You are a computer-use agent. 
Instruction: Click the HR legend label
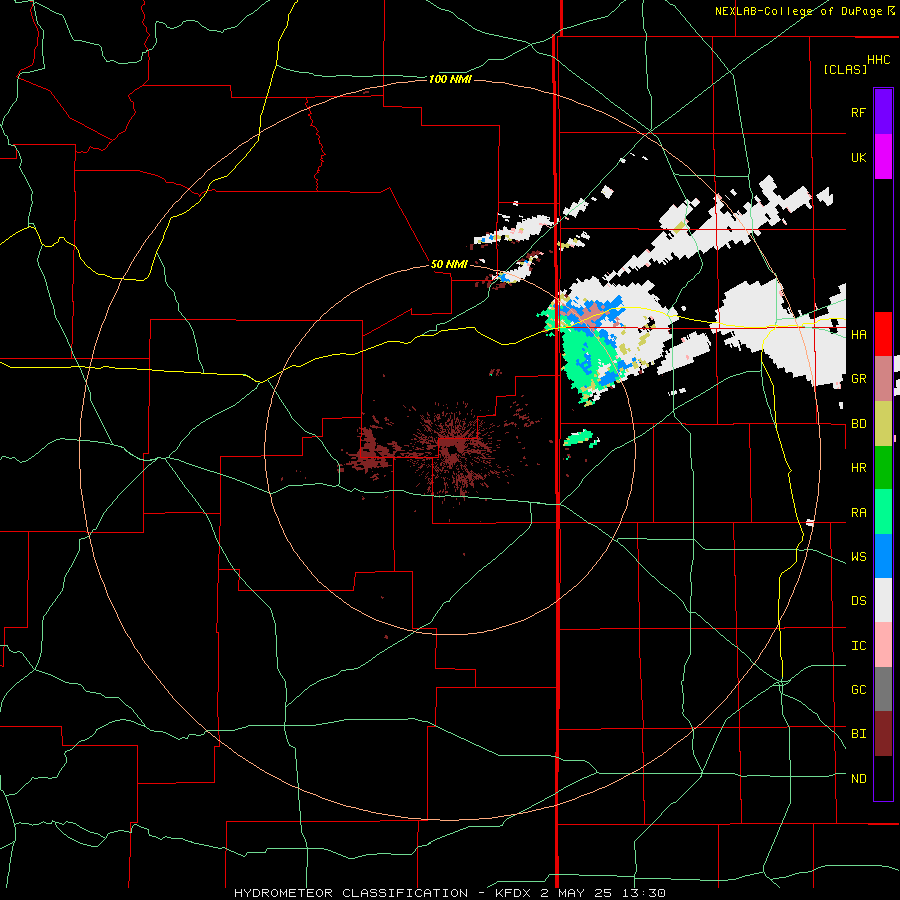click(x=858, y=468)
